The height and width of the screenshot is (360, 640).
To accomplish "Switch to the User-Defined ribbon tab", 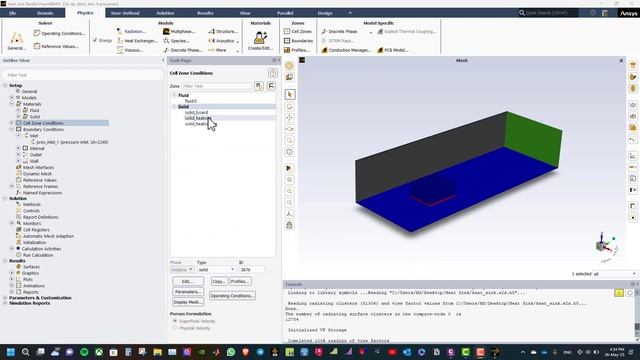I will [125, 13].
